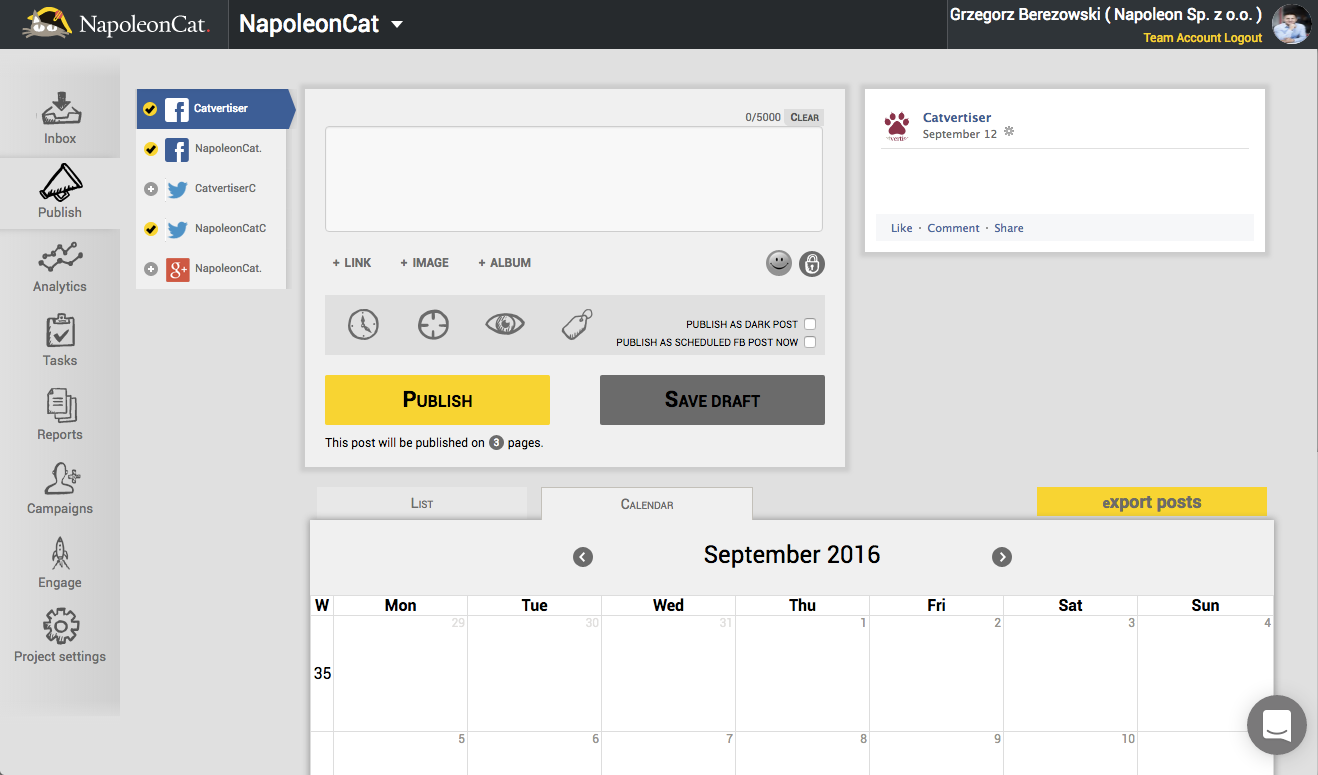1318x775 pixels.
Task: Click week number 35
Action: click(x=322, y=673)
